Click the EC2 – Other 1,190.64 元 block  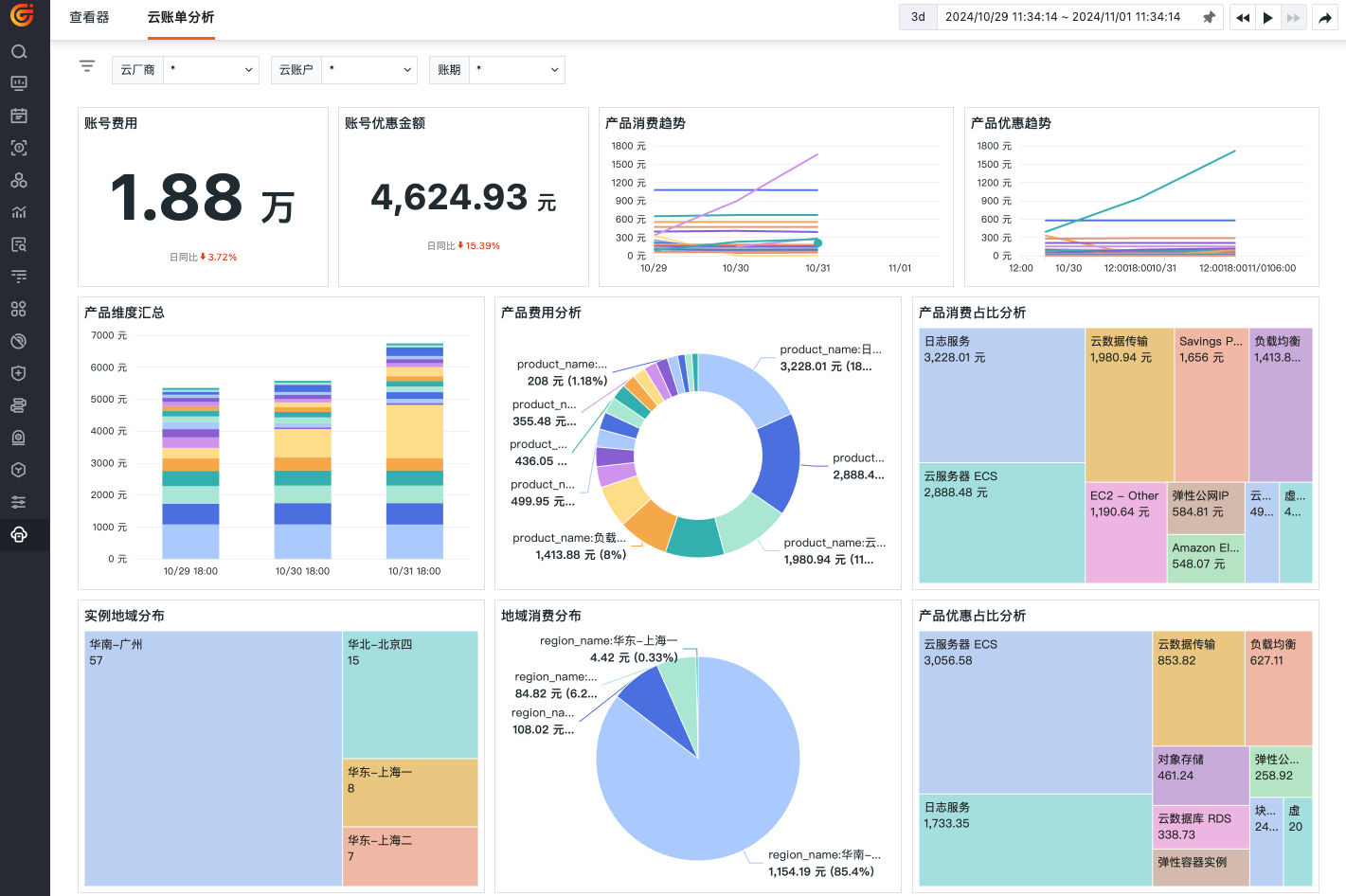(x=1125, y=533)
